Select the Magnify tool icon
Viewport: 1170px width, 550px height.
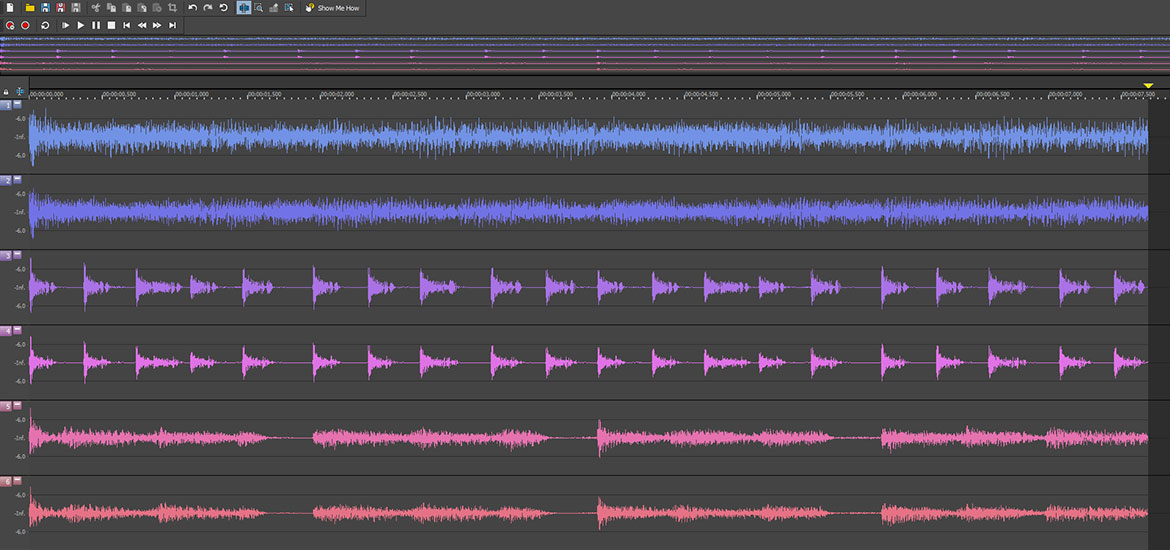pos(259,8)
